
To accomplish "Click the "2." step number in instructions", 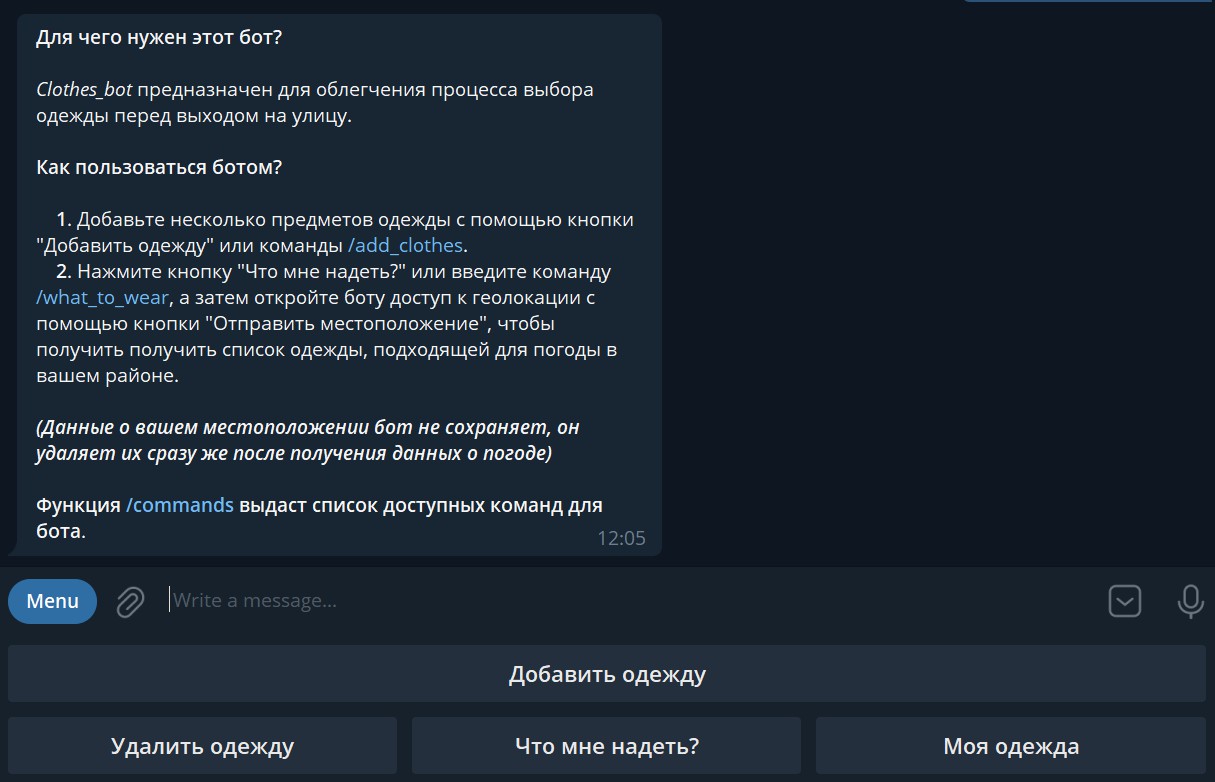I will click(65, 272).
